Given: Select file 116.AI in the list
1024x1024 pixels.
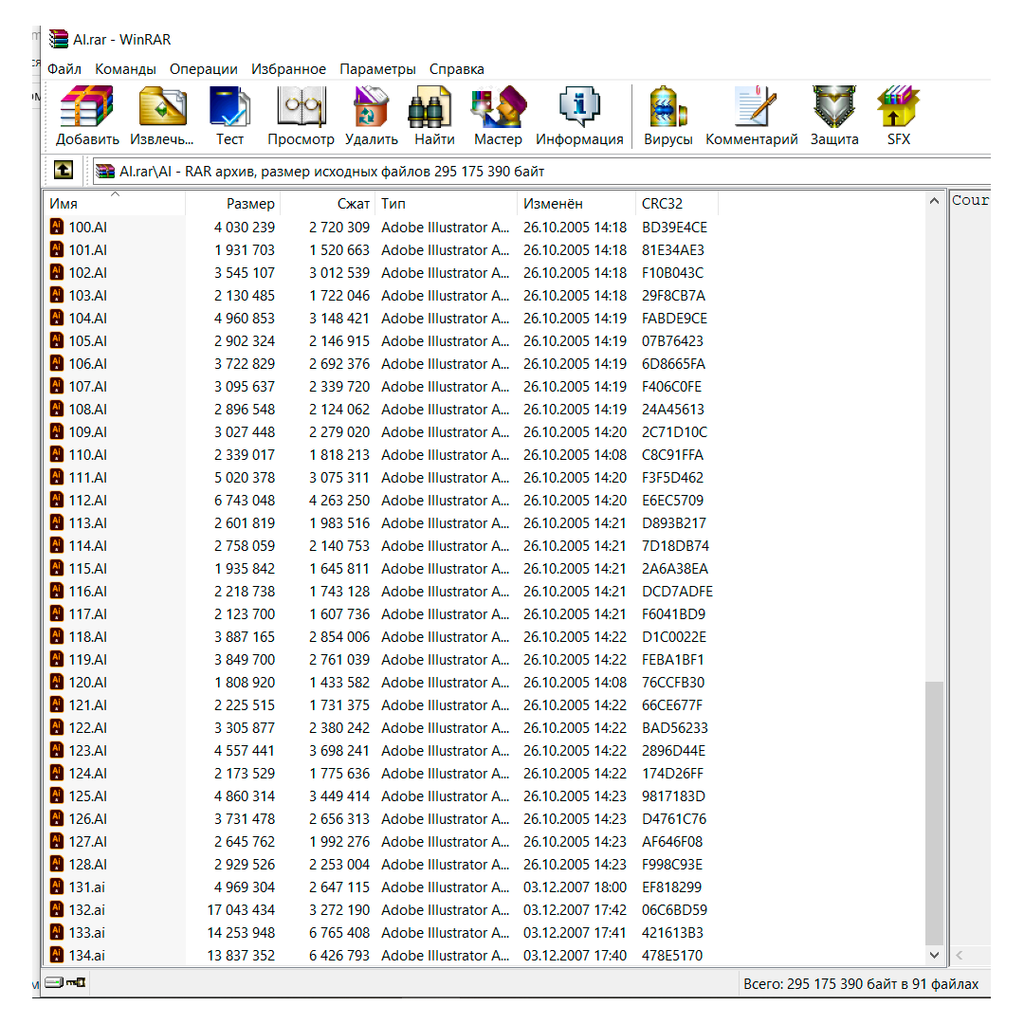Looking at the screenshot, I should [x=88, y=591].
